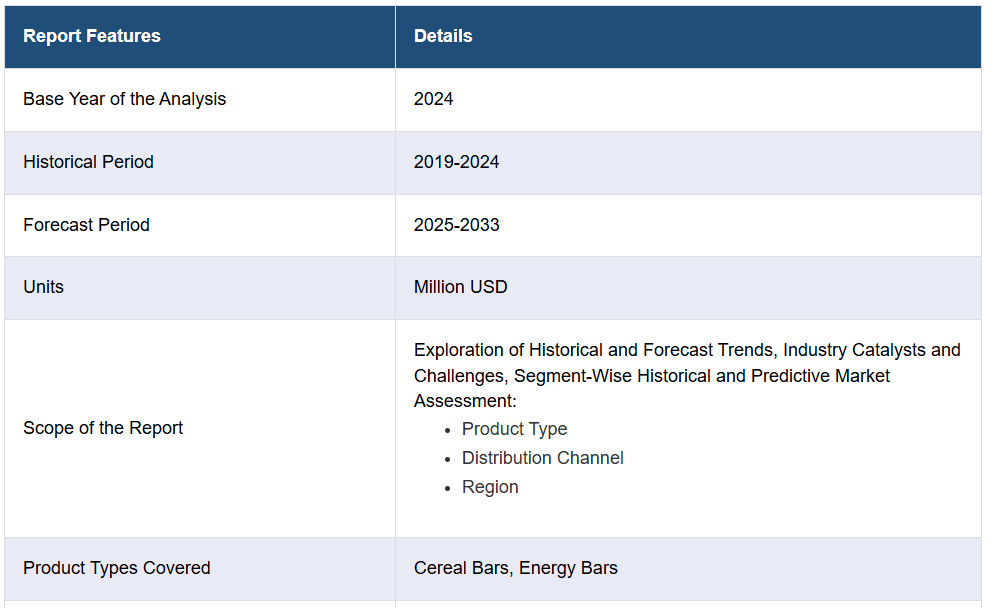Select the Forecast Period row label
Screen dimensions: 992x608
pos(86,225)
